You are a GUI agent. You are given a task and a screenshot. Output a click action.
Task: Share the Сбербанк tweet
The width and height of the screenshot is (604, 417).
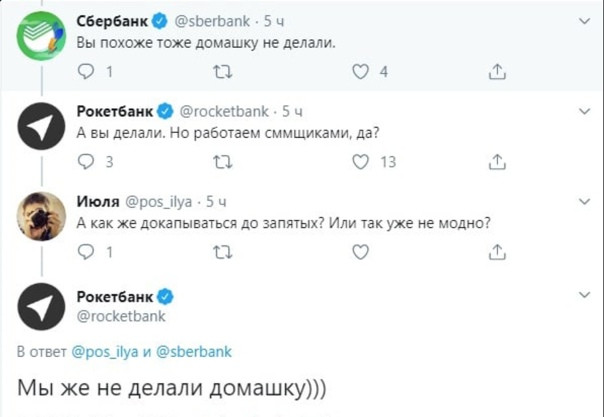point(497,71)
